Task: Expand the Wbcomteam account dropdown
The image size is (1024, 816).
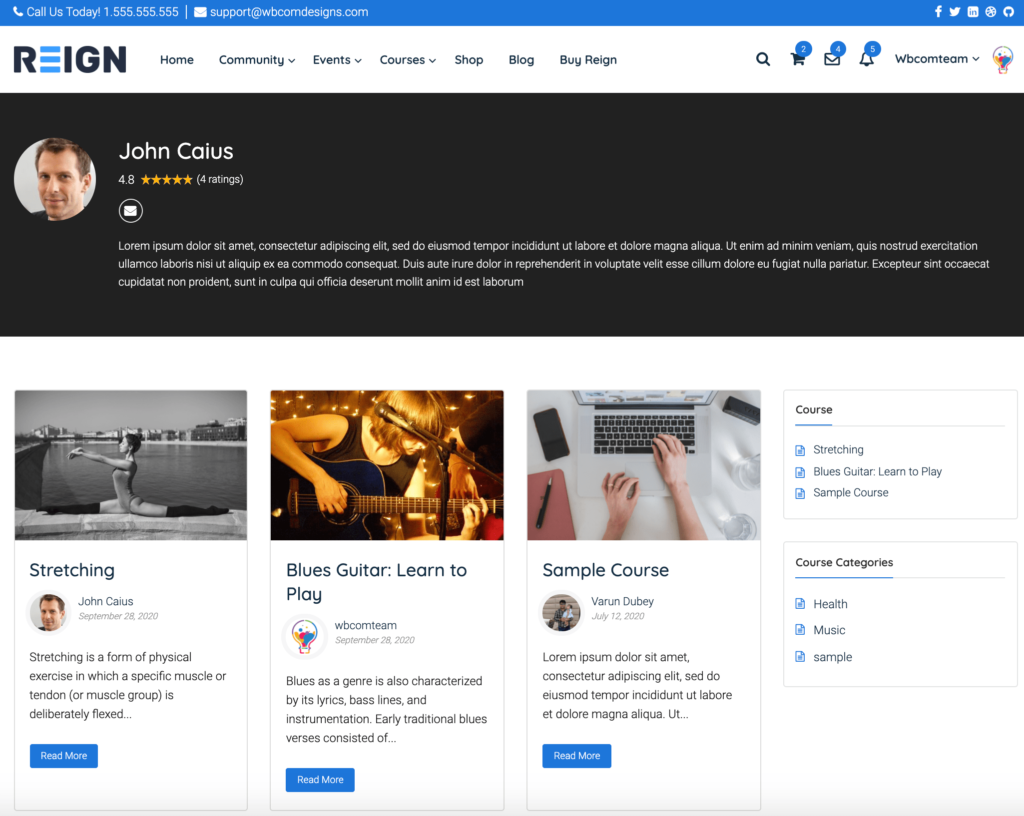Action: pyautogui.click(x=936, y=59)
